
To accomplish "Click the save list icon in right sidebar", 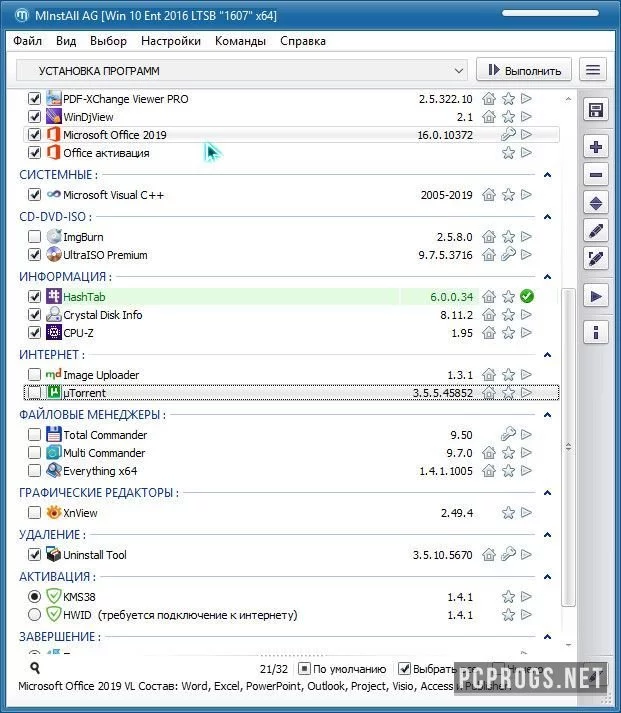I will pos(596,110).
